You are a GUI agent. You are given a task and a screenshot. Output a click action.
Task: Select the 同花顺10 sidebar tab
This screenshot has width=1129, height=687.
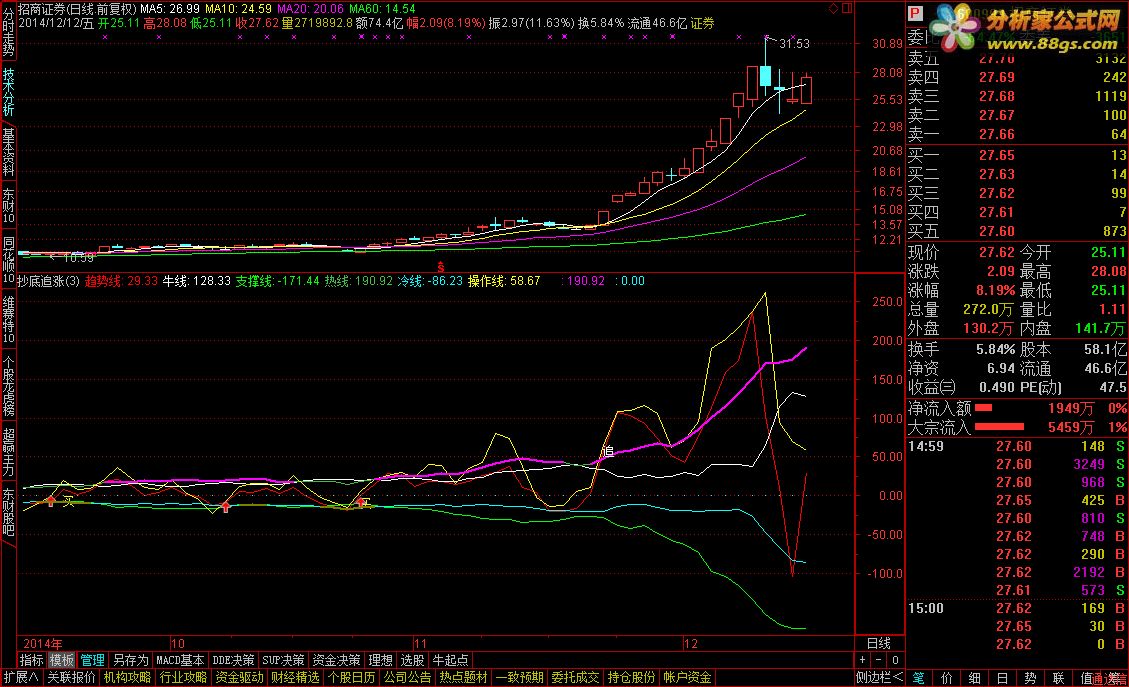tap(8, 259)
